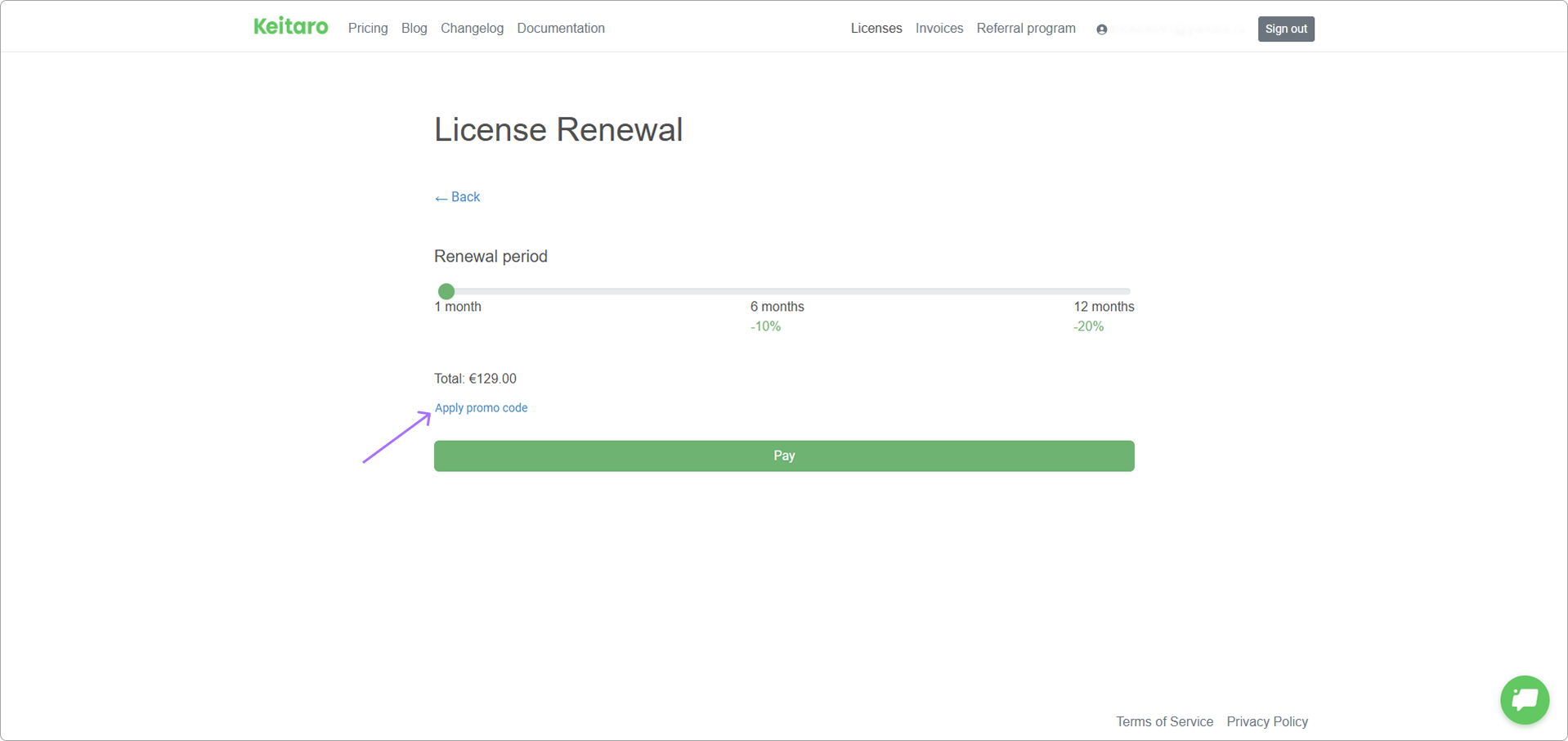Click the green renewal period slider handle
This screenshot has height=741, width=1568.
446,291
